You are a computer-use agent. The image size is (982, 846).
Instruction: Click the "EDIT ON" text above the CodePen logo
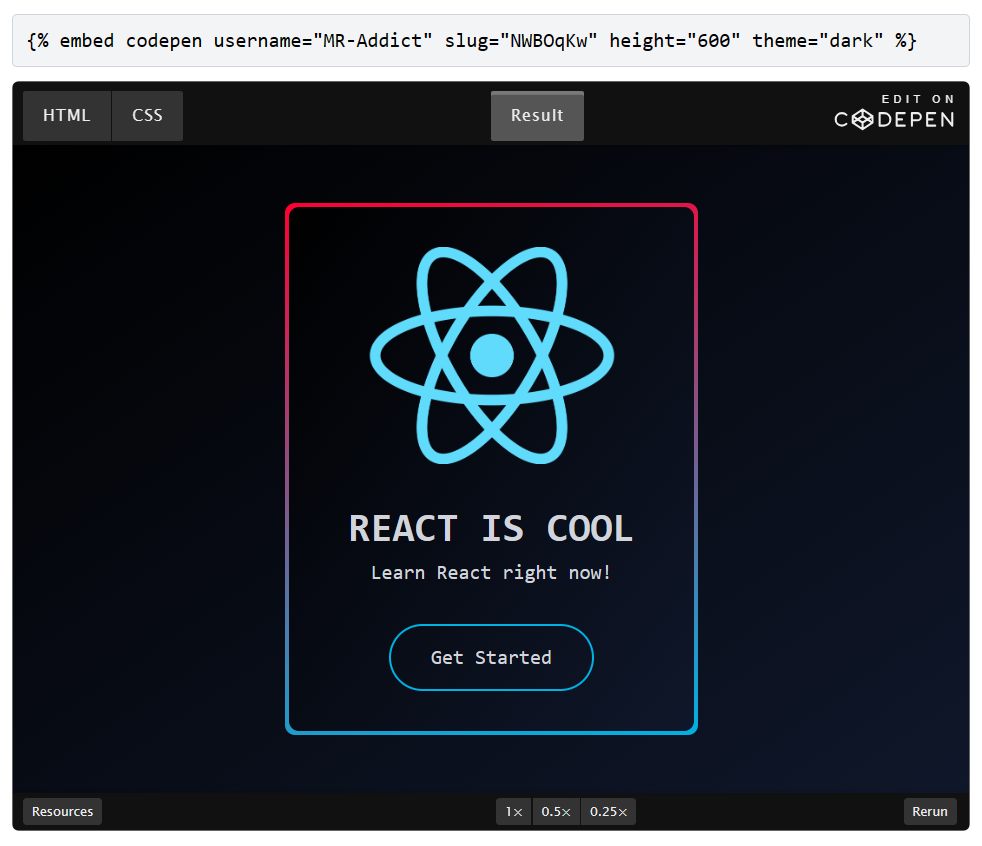point(917,99)
